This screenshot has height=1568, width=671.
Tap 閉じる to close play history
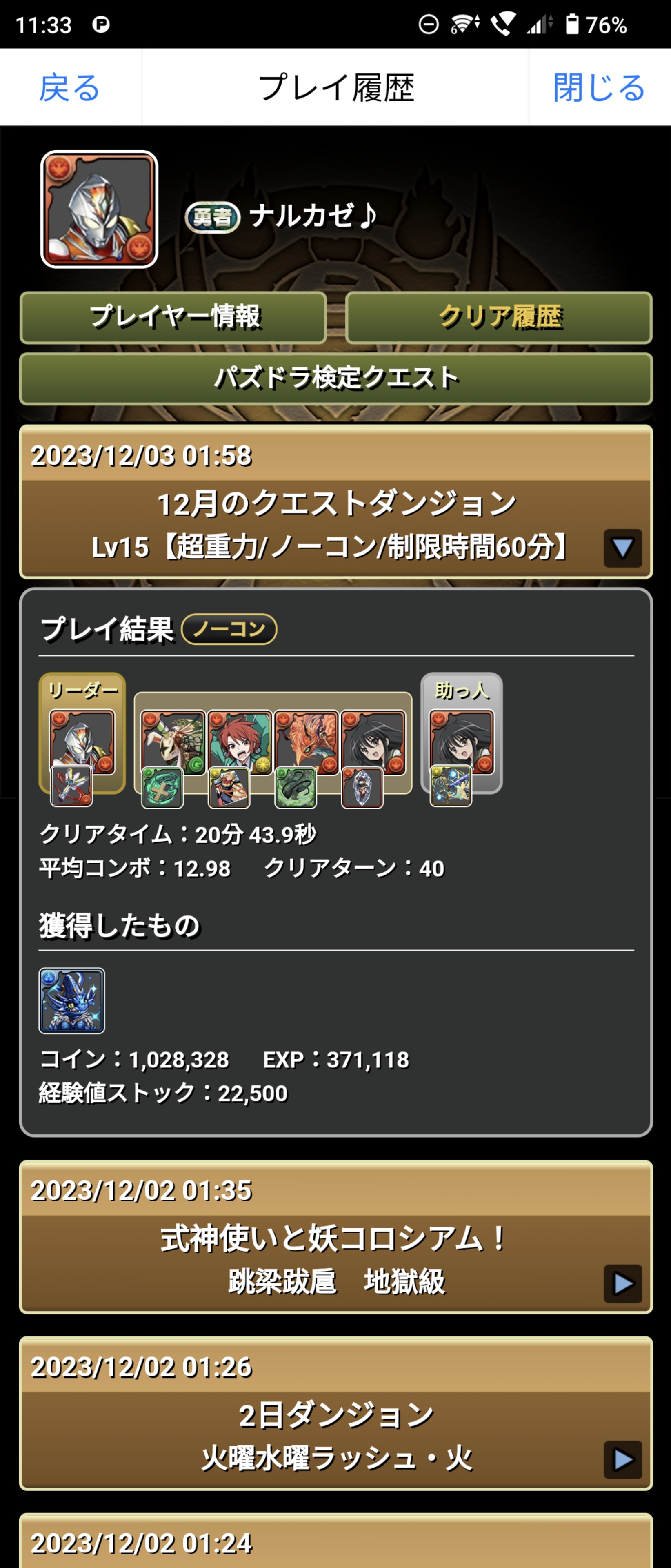click(599, 88)
